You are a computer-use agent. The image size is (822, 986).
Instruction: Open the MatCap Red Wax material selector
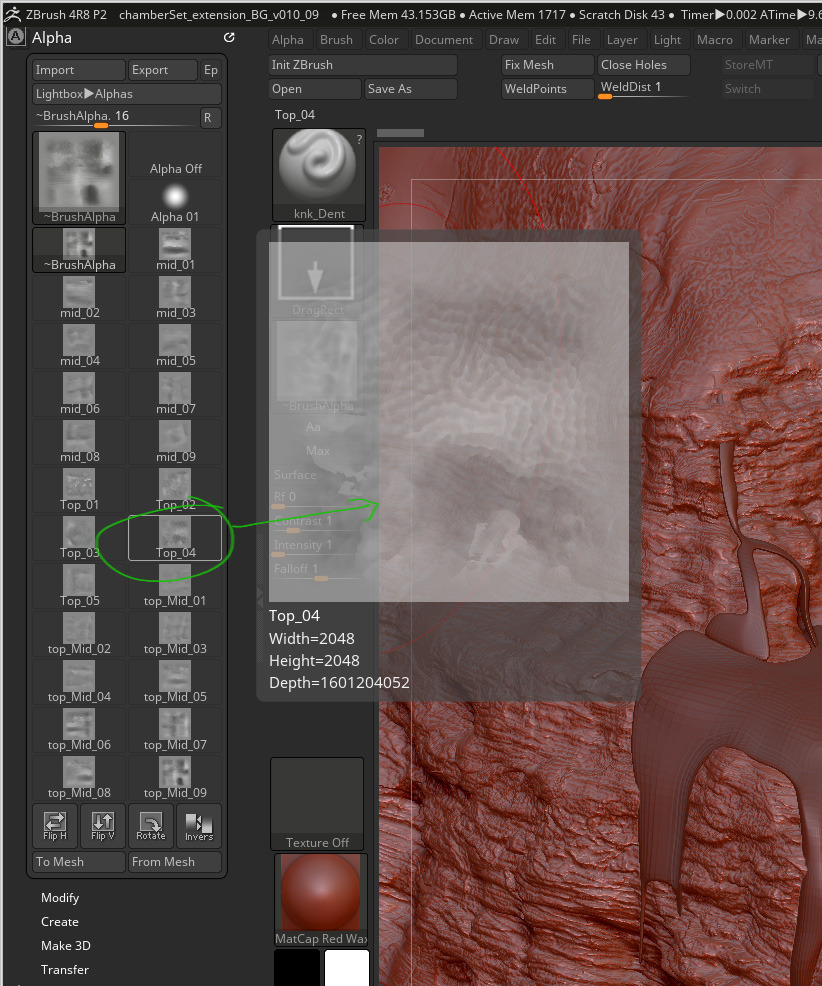tap(317, 893)
